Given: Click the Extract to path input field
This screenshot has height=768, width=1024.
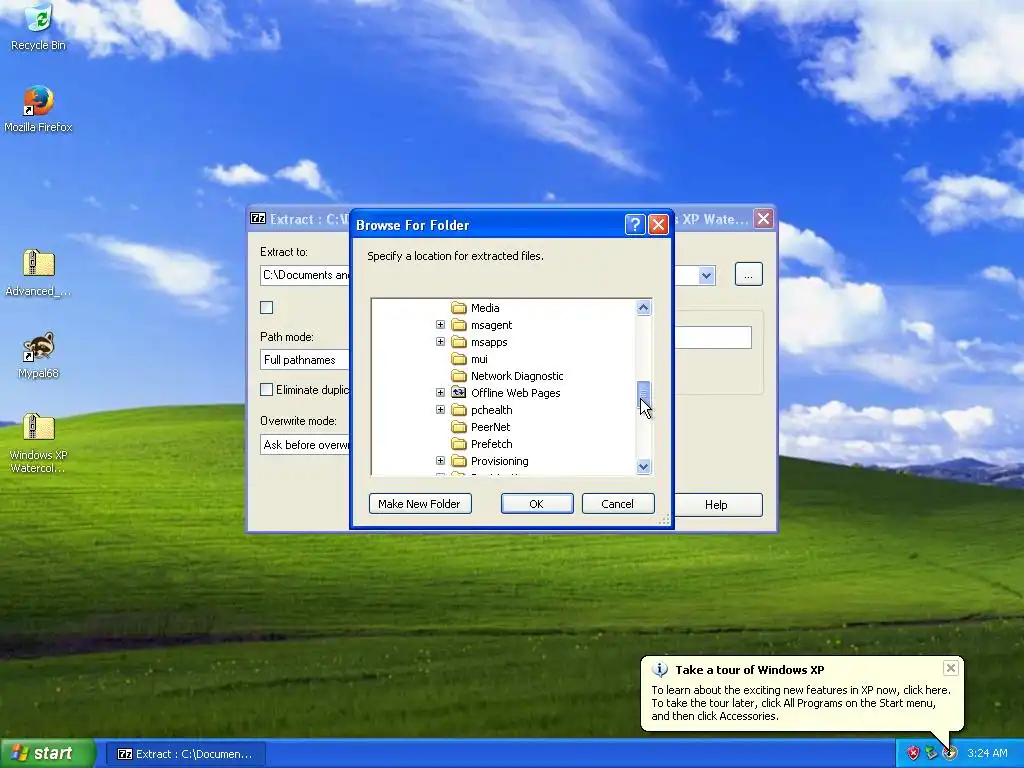Looking at the screenshot, I should point(305,275).
